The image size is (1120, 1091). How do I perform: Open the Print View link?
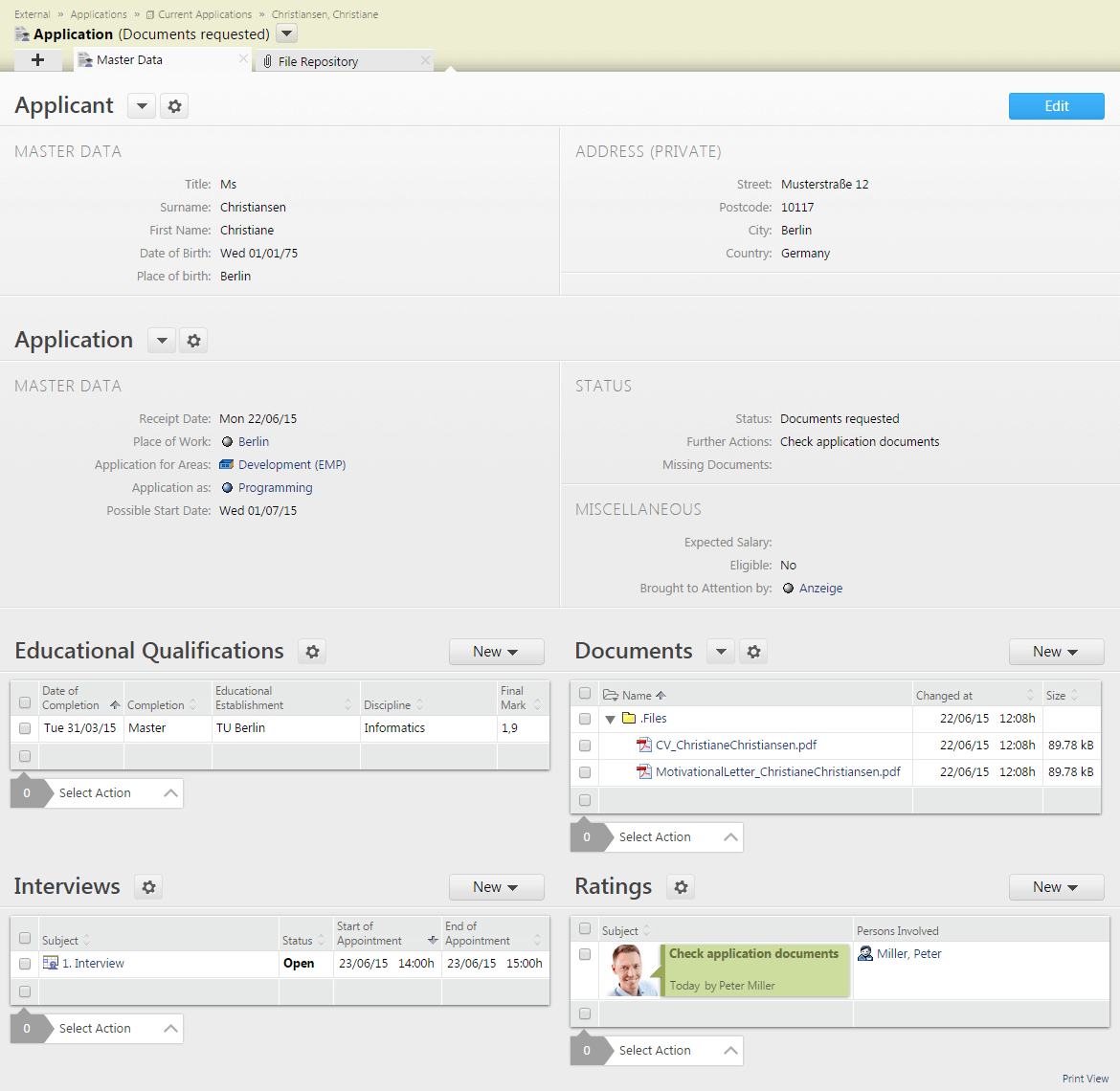point(1085,1079)
